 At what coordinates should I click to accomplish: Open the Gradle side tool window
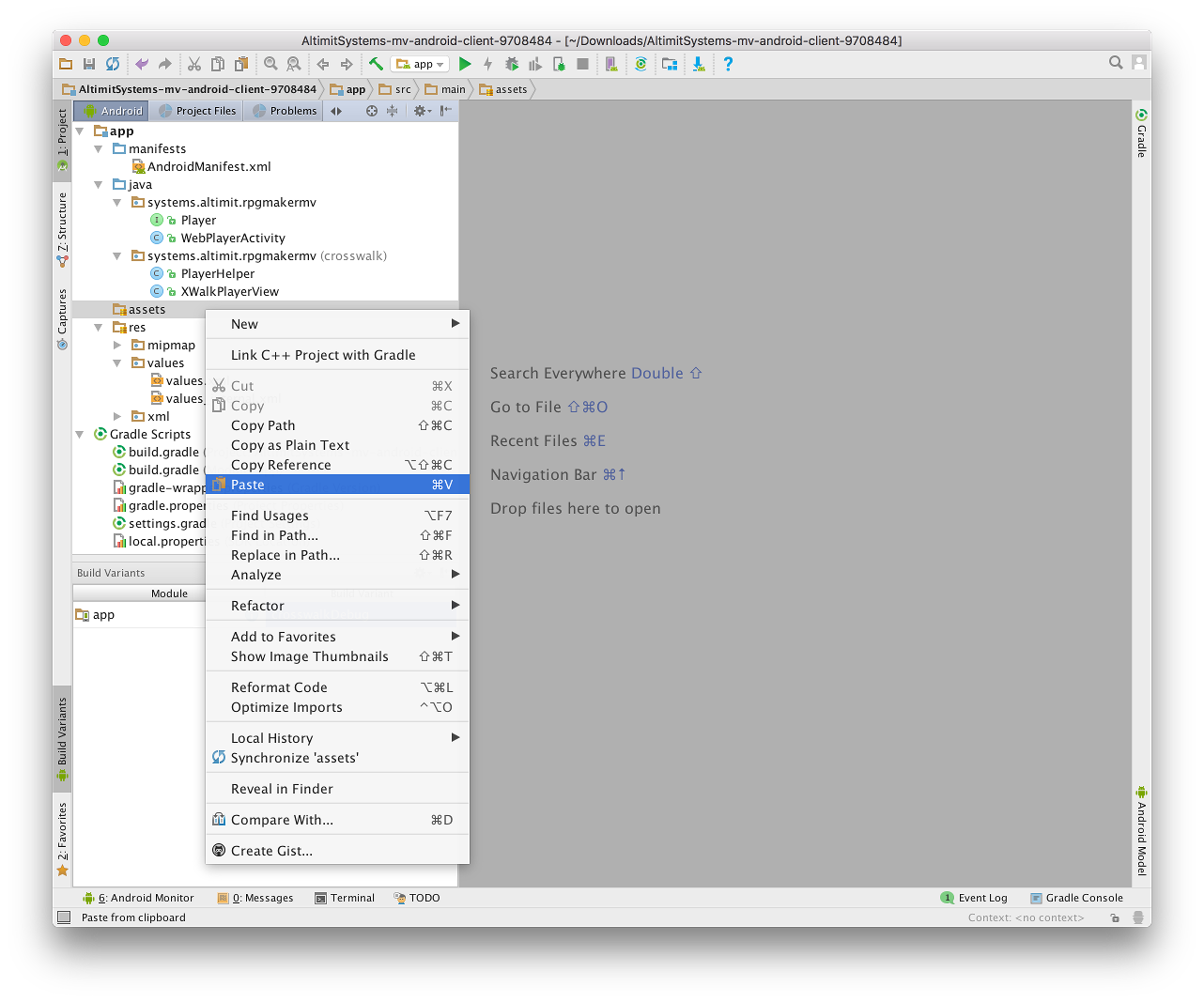click(1142, 132)
